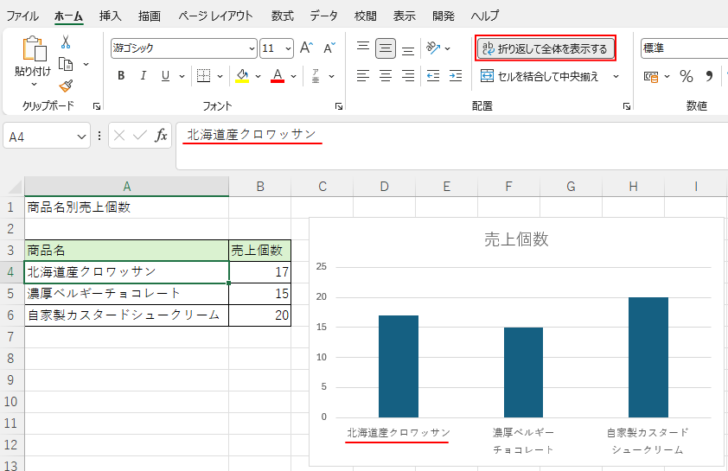This screenshot has width=728, height=471.
Task: Open Name Box dropdown arrow
Action: 81,137
